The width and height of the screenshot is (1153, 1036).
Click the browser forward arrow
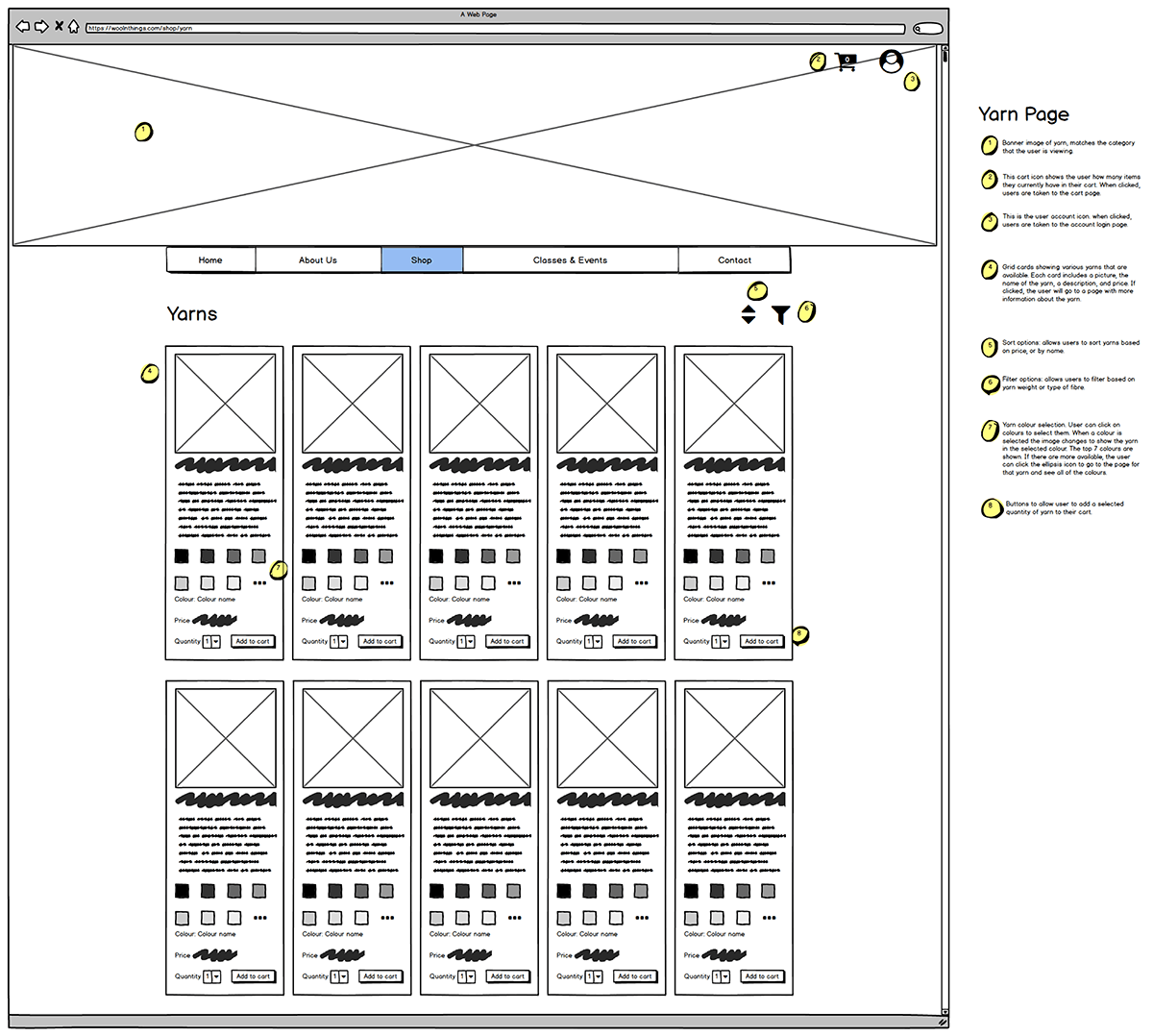pos(40,26)
